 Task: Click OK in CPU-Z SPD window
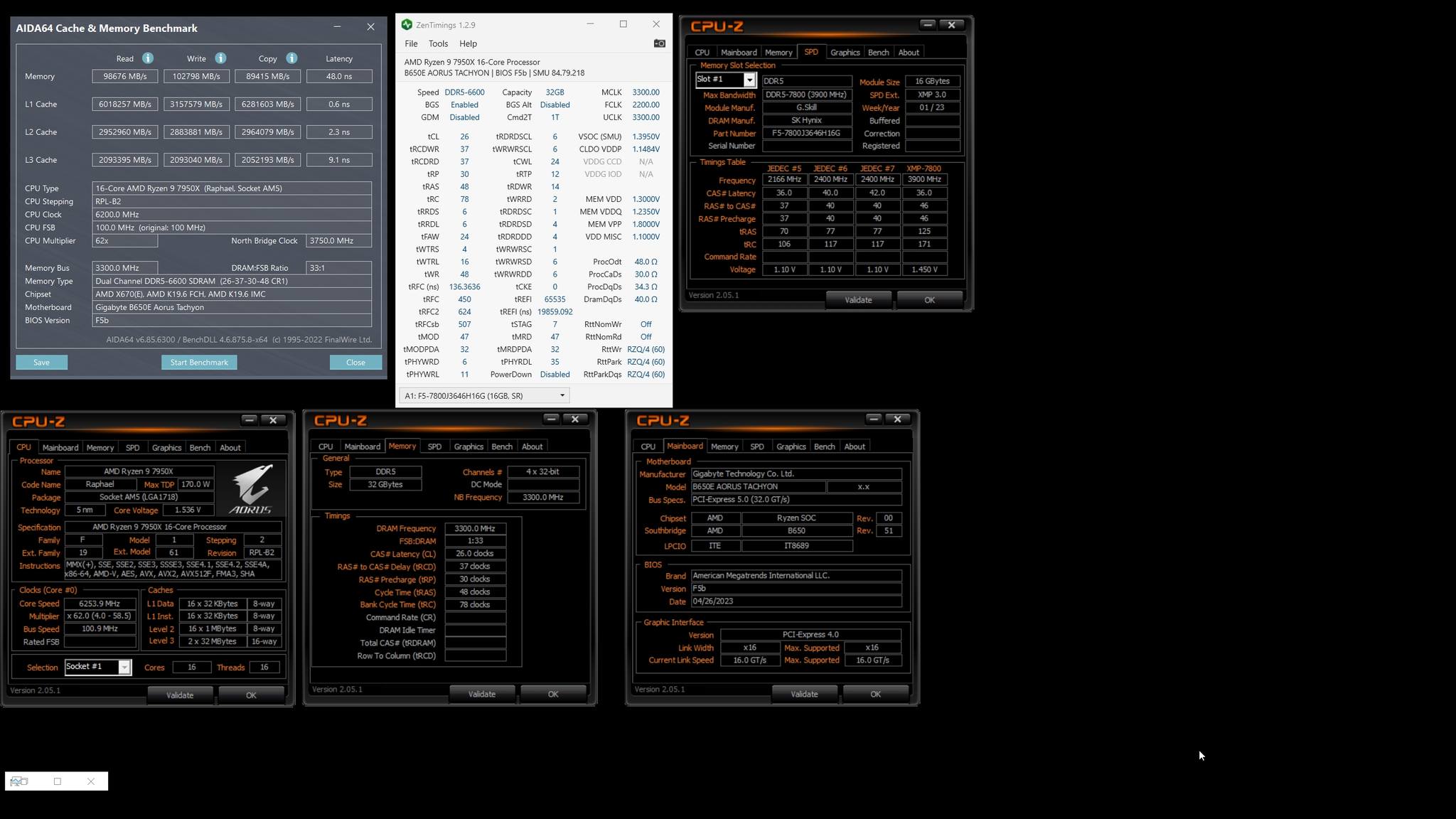(x=929, y=300)
